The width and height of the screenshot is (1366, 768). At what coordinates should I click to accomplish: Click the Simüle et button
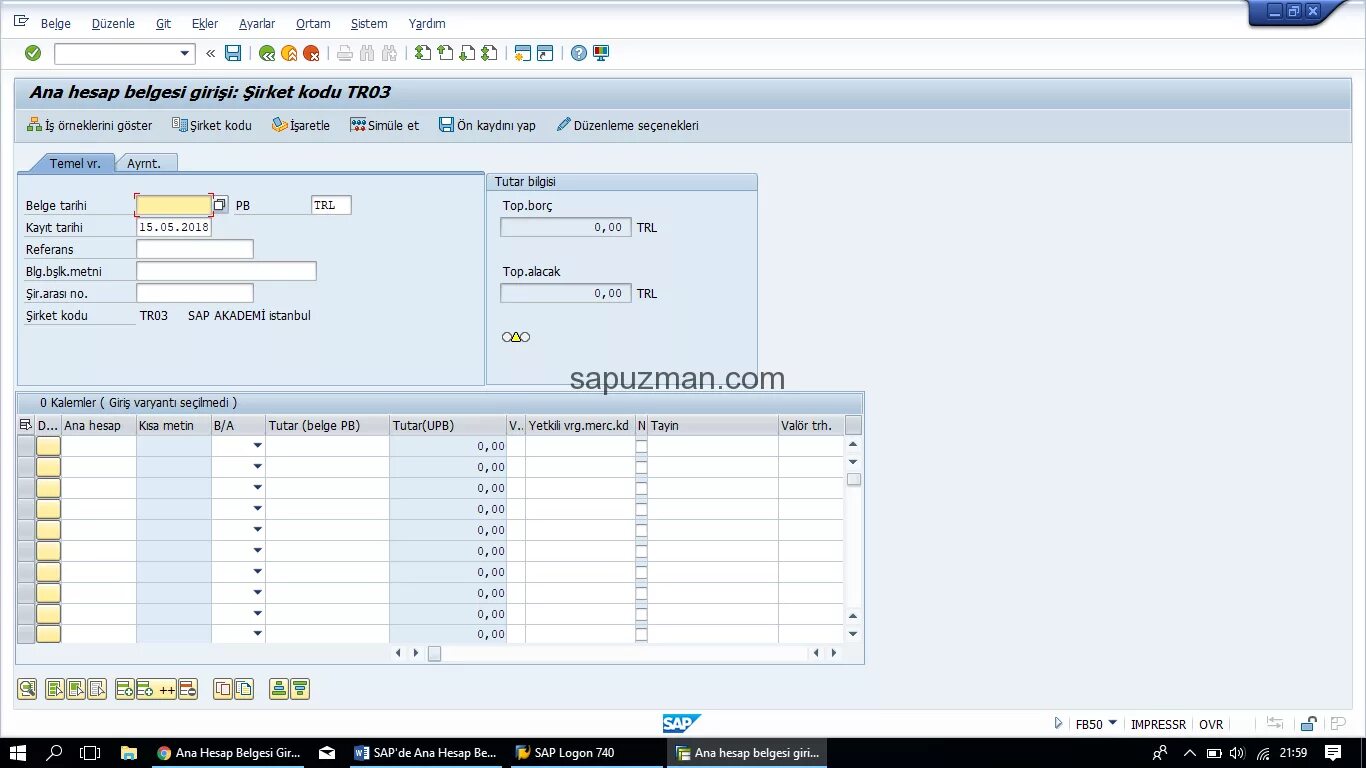click(x=385, y=125)
